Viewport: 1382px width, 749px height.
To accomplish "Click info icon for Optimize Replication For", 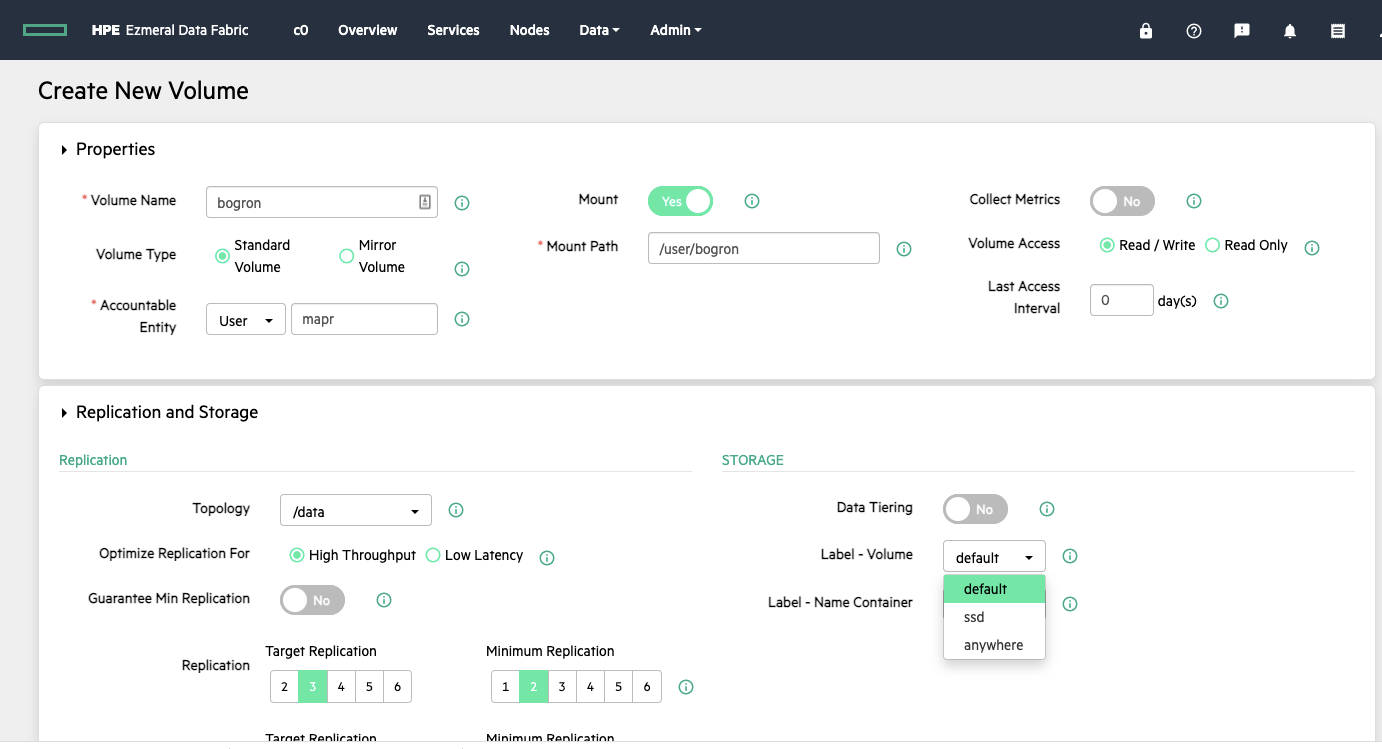I will (x=547, y=558).
